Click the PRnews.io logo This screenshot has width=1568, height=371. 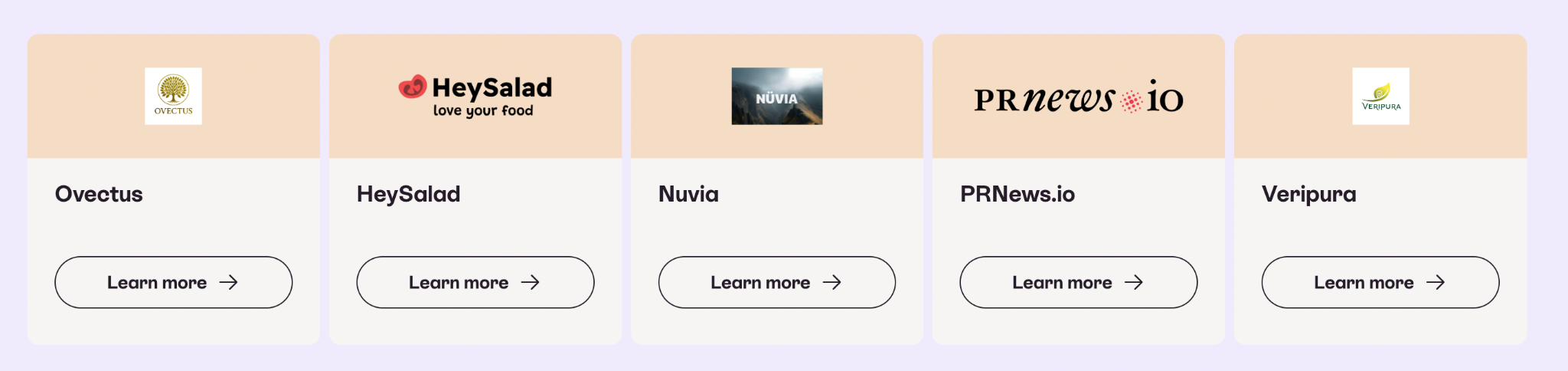click(1078, 98)
